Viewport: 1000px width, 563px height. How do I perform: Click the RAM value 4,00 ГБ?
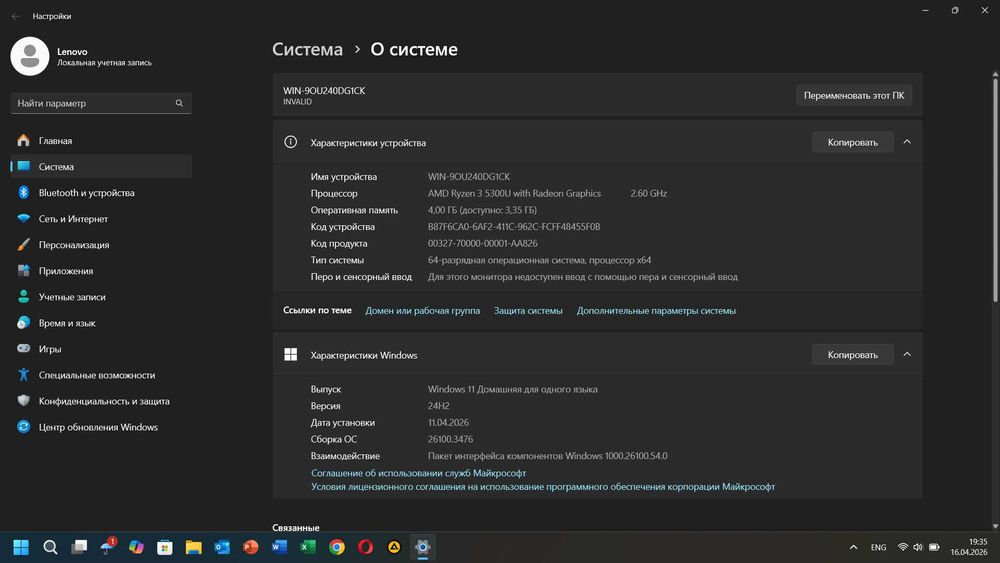pos(482,210)
